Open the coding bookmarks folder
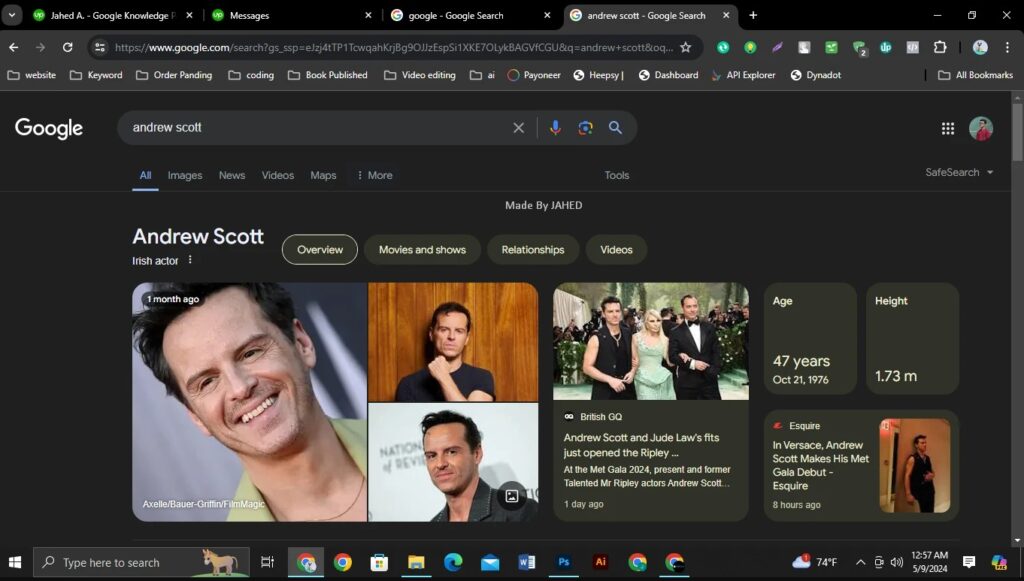This screenshot has height=581, width=1024. (x=251, y=75)
